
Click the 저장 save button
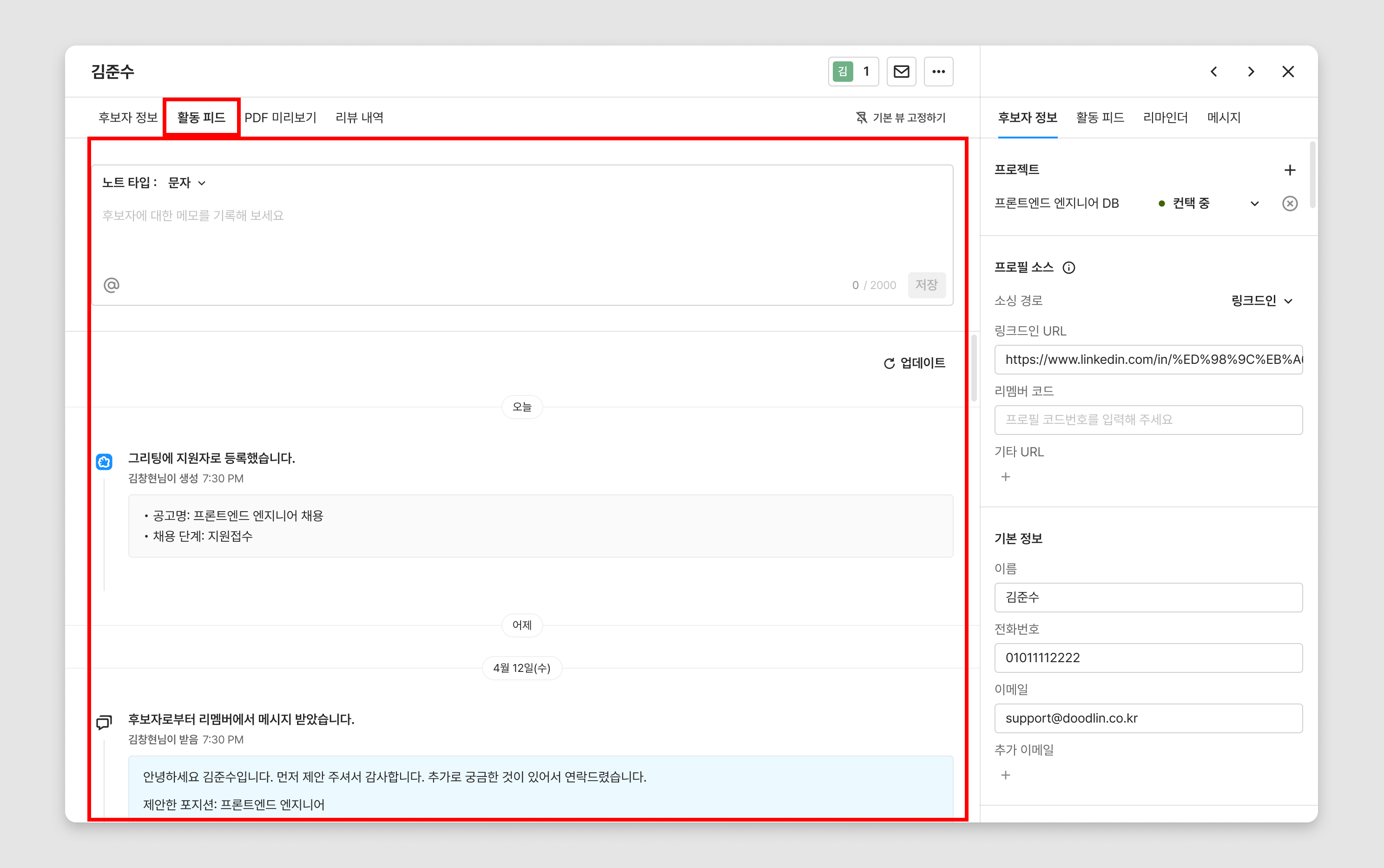(x=925, y=285)
